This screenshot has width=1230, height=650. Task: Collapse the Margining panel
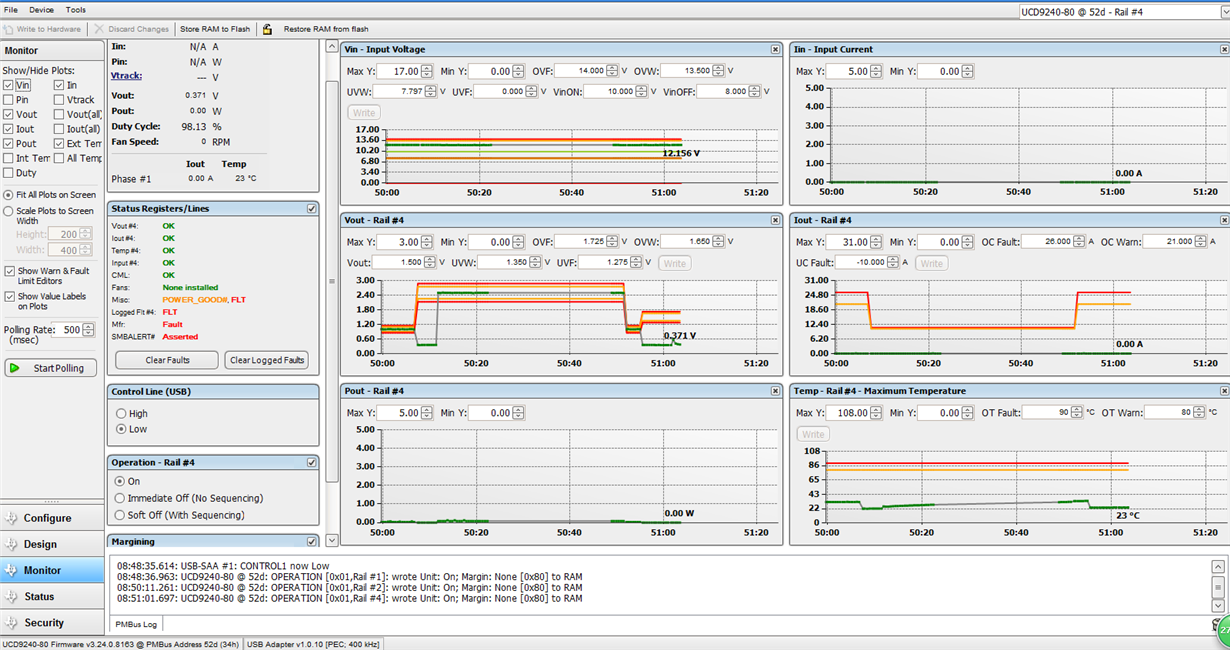point(312,541)
